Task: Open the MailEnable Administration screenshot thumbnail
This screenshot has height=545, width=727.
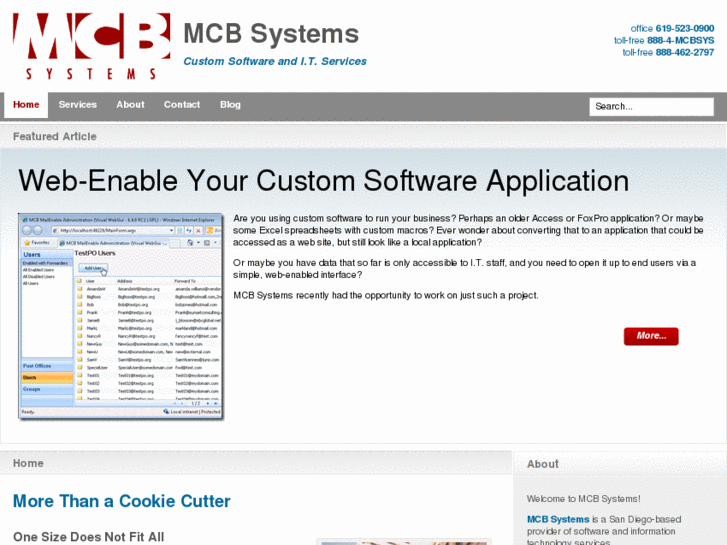Action: 121,316
